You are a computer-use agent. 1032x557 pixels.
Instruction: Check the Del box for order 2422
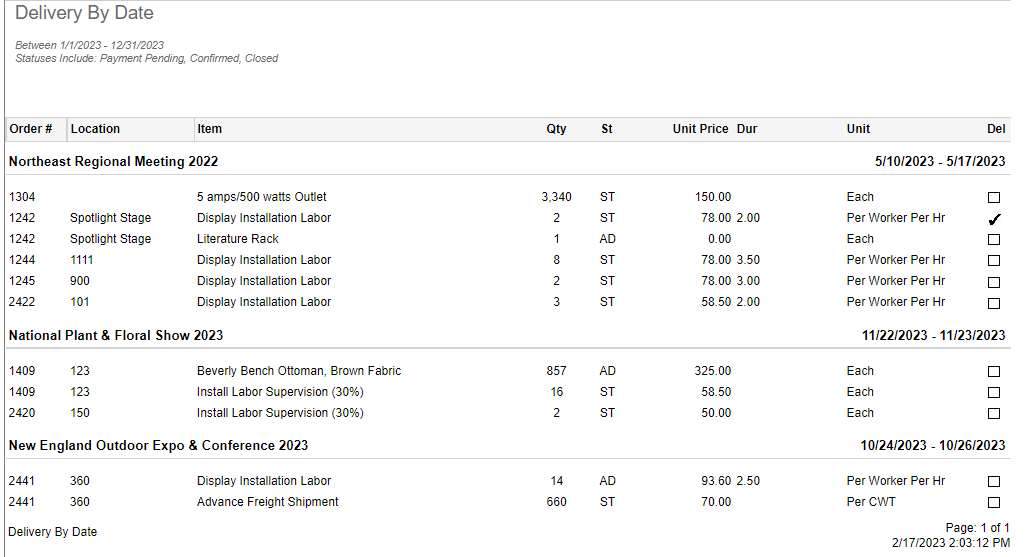point(993,303)
